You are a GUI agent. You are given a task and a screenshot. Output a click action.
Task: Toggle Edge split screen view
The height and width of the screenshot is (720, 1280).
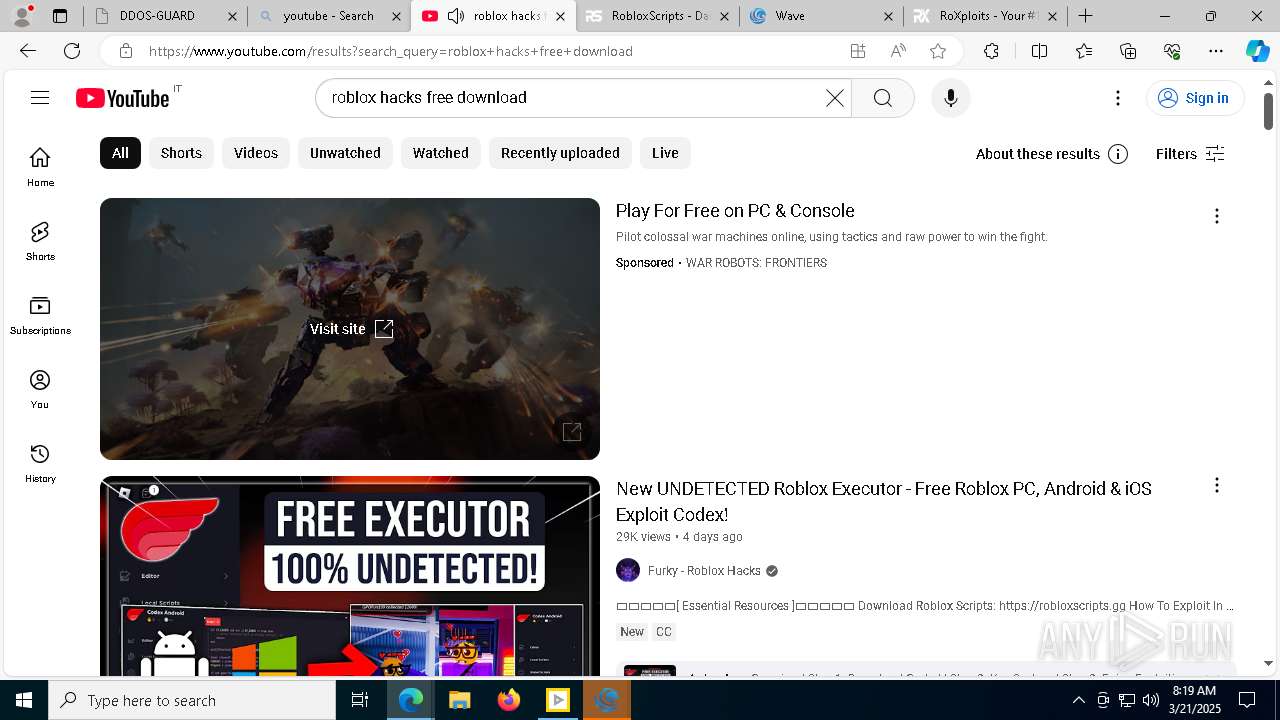(x=1039, y=51)
